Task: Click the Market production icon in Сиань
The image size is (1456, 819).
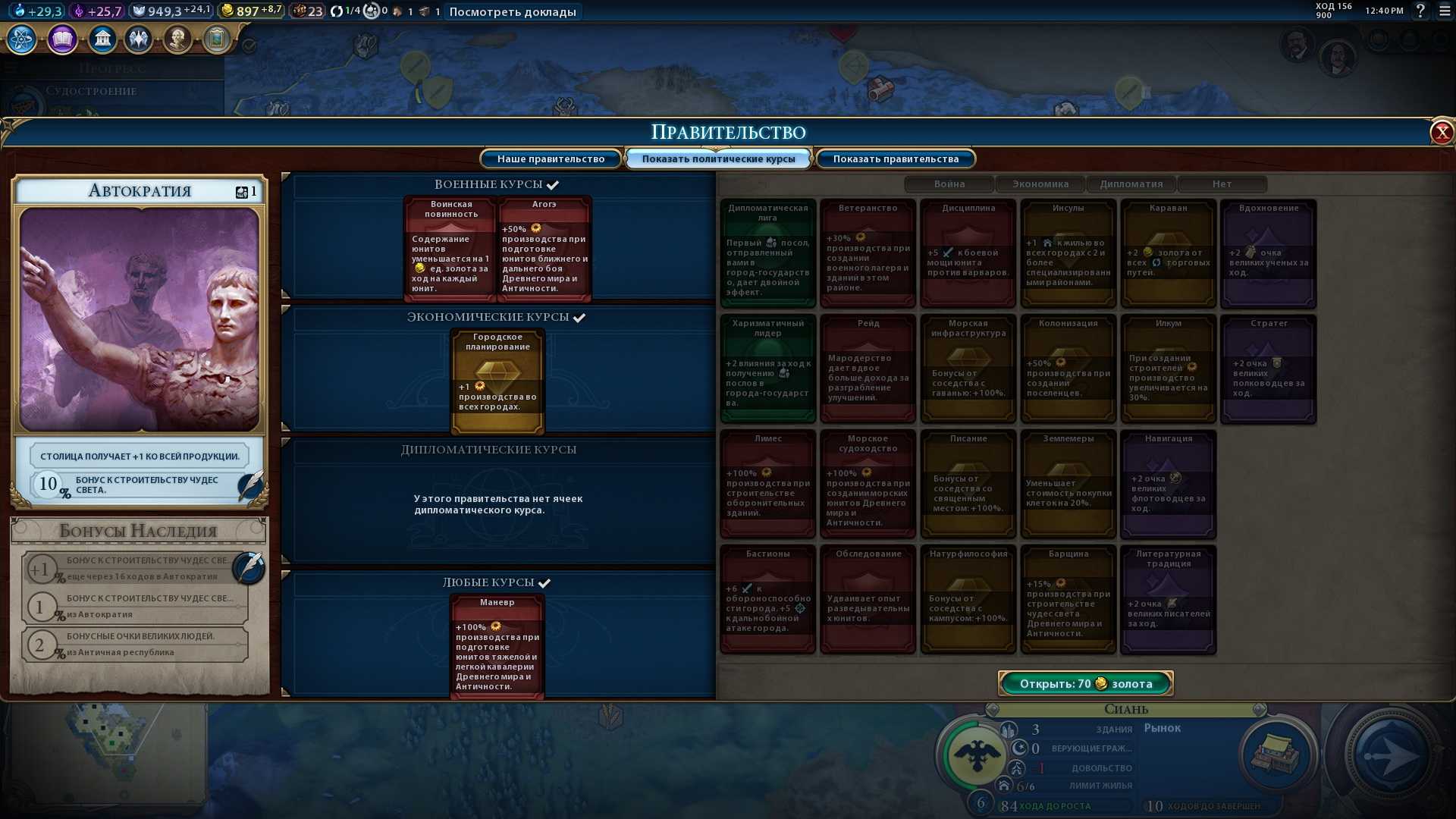Action: click(x=1276, y=755)
